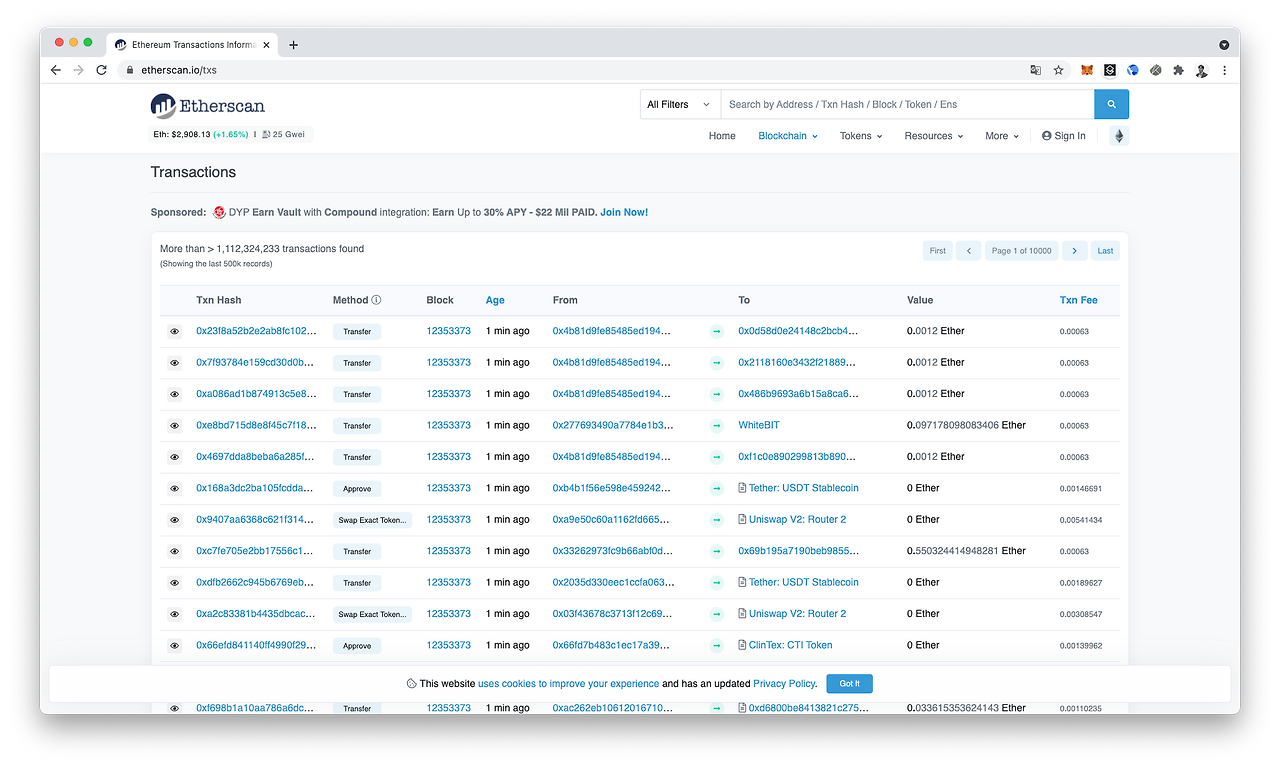Dismiss the cookie notice with Got It

[x=850, y=684]
